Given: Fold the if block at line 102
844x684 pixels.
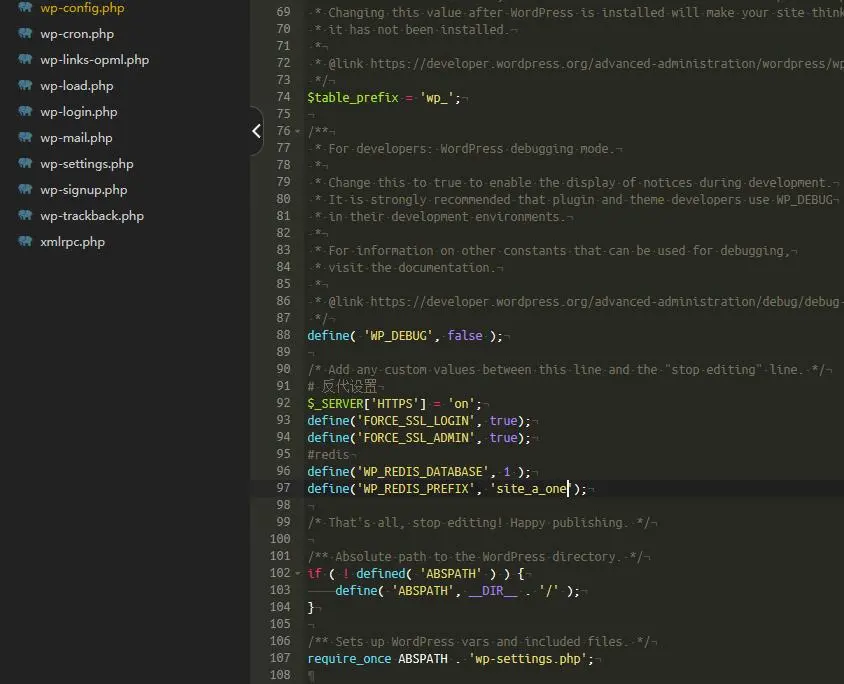Looking at the screenshot, I should [297, 574].
